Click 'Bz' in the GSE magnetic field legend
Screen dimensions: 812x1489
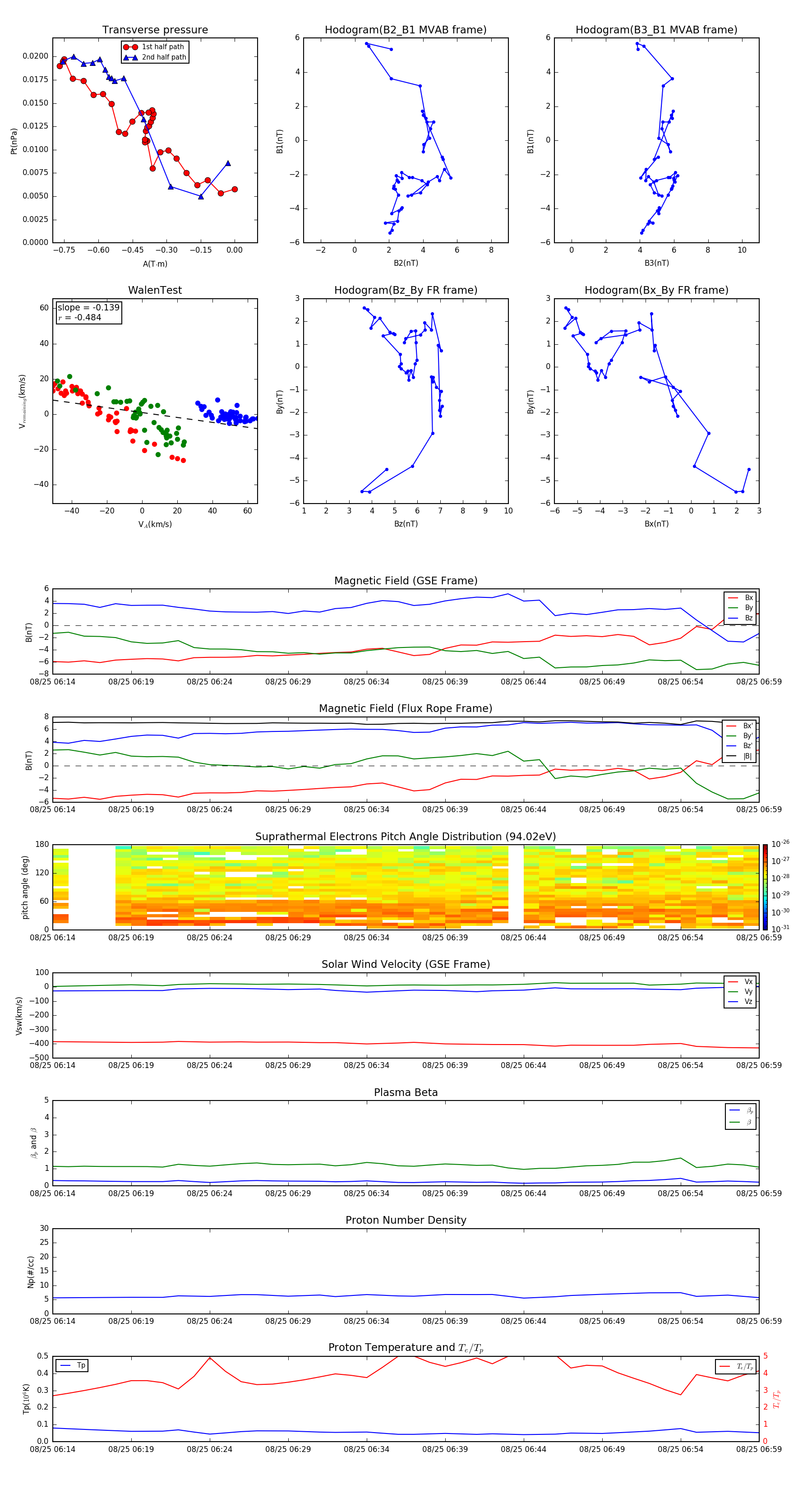pos(748,618)
